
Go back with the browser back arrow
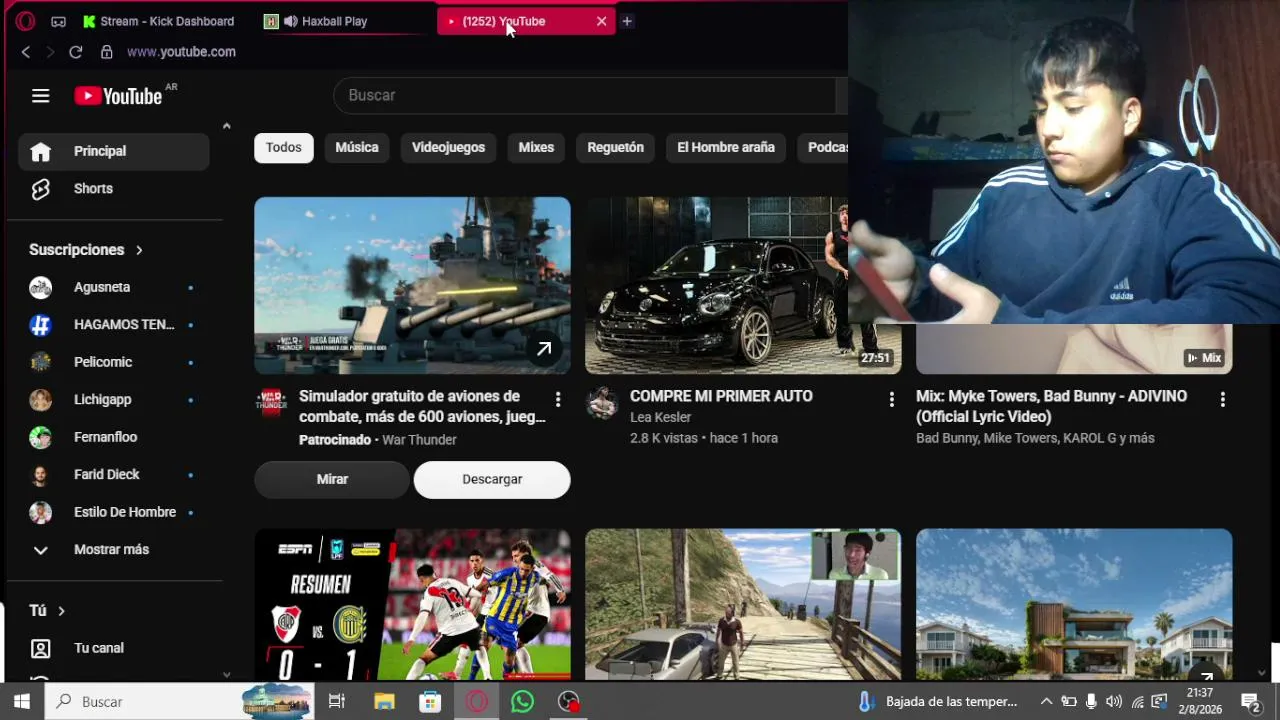coord(26,52)
